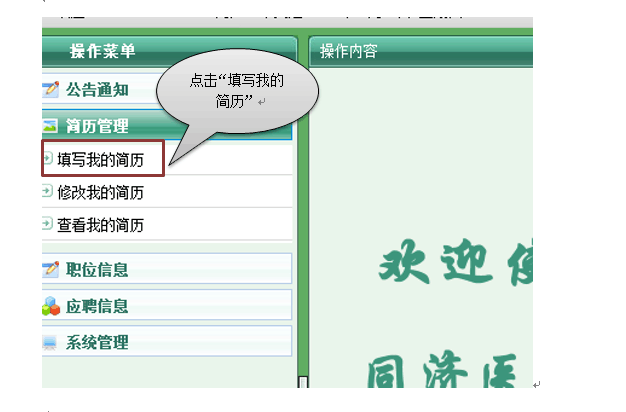Click the 职位信息 notepad icon
The height and width of the screenshot is (412, 626).
point(50,269)
